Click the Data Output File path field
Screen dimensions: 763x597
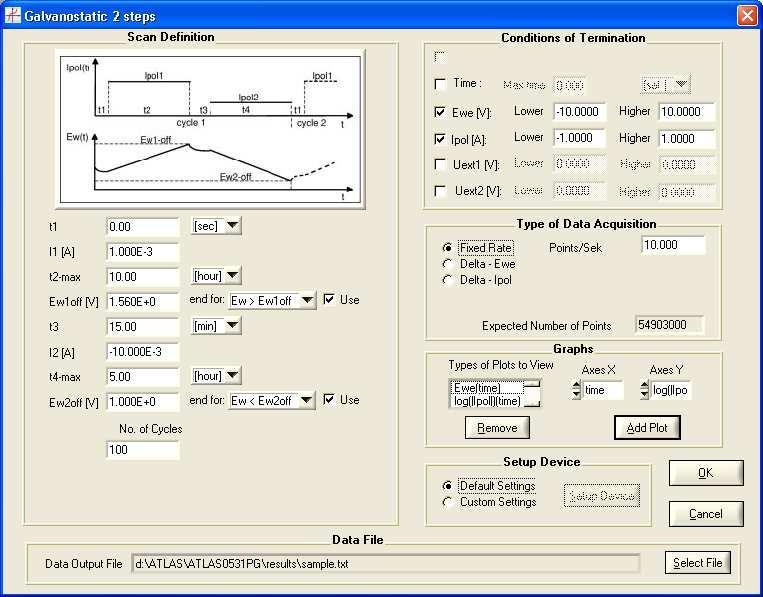click(385, 564)
